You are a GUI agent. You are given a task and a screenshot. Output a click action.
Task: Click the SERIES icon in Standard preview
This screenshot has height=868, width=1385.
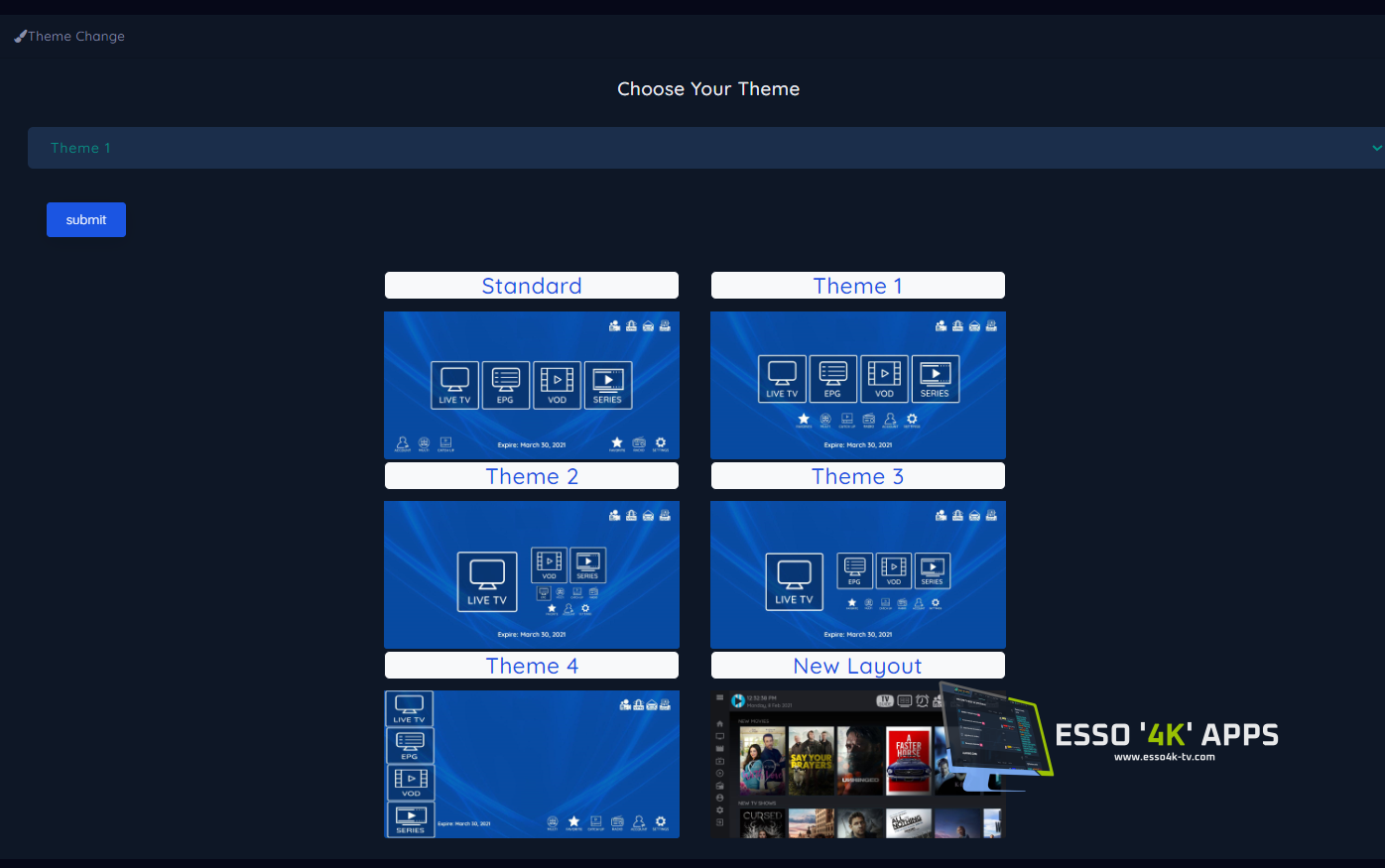(607, 385)
